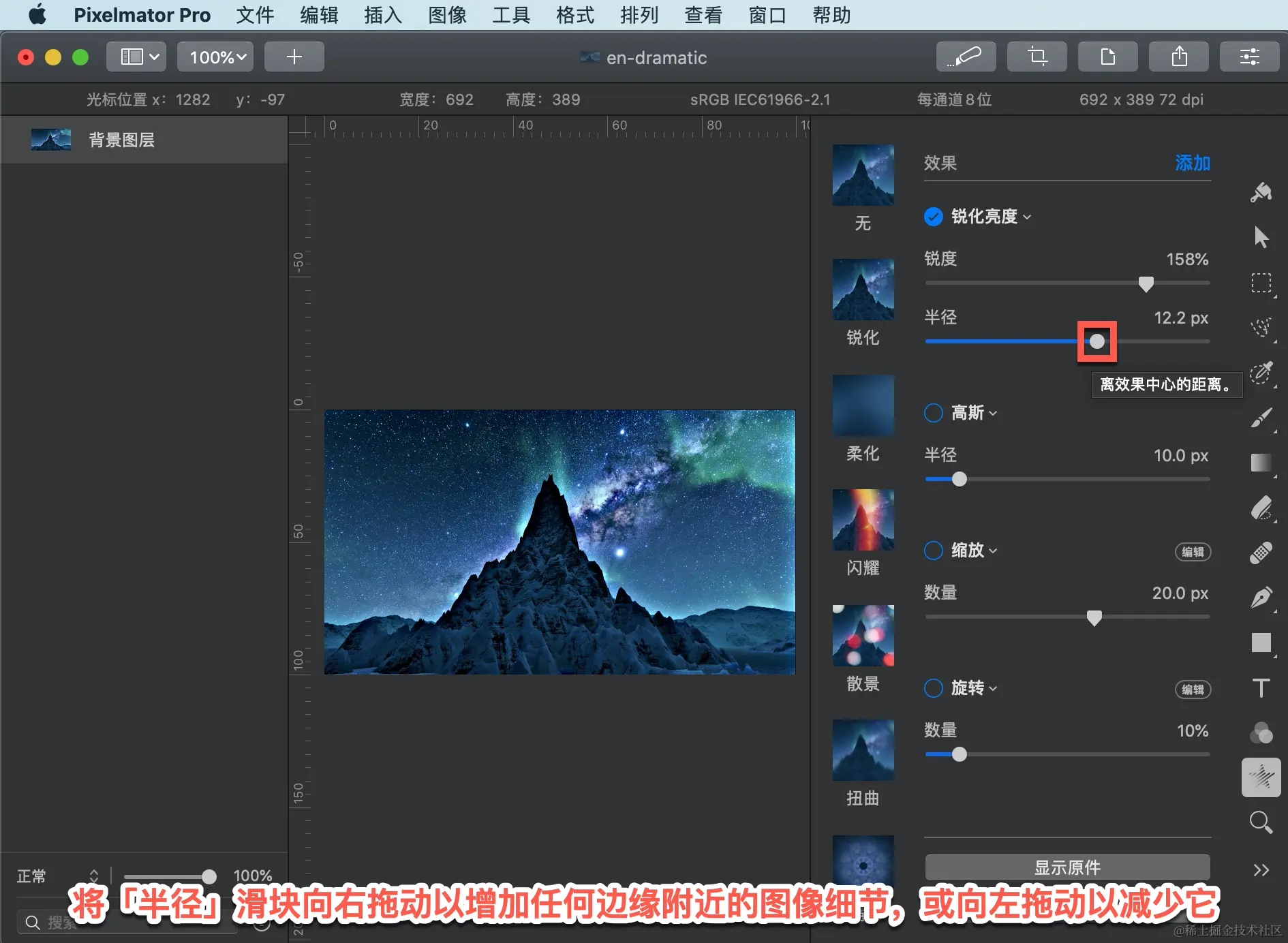Select the Repair bandage tool
This screenshot has width=1288, height=943.
[1261, 553]
